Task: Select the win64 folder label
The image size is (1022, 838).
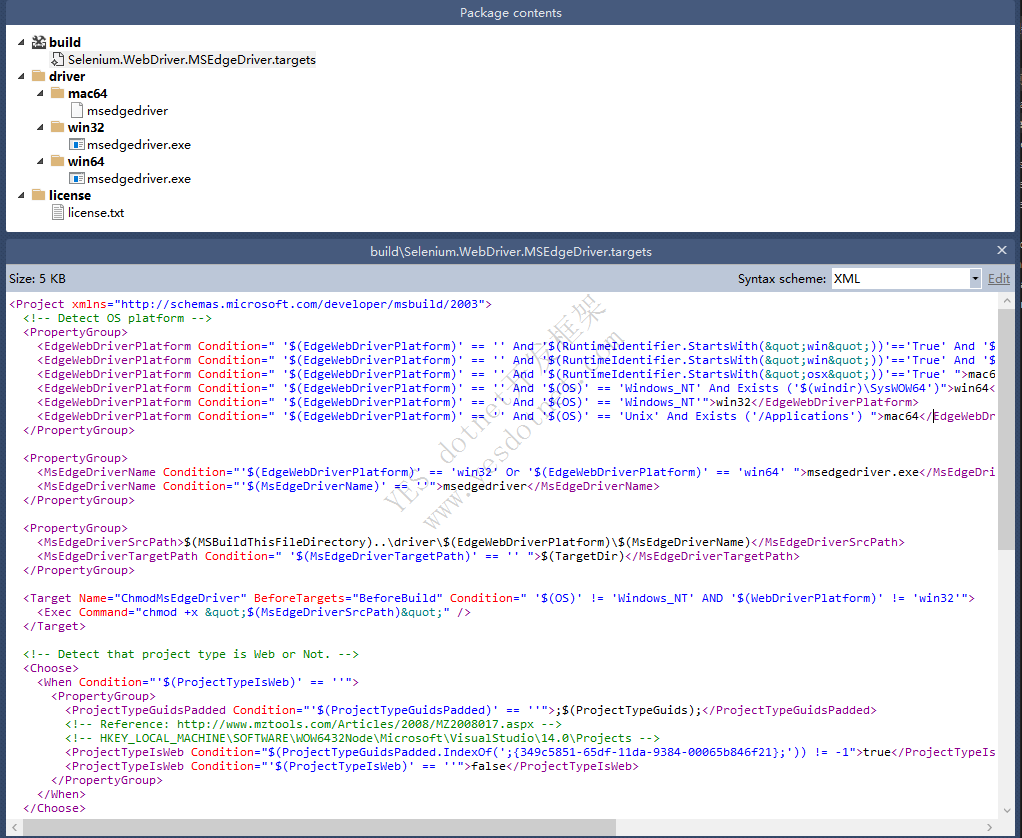Action: 86,161
